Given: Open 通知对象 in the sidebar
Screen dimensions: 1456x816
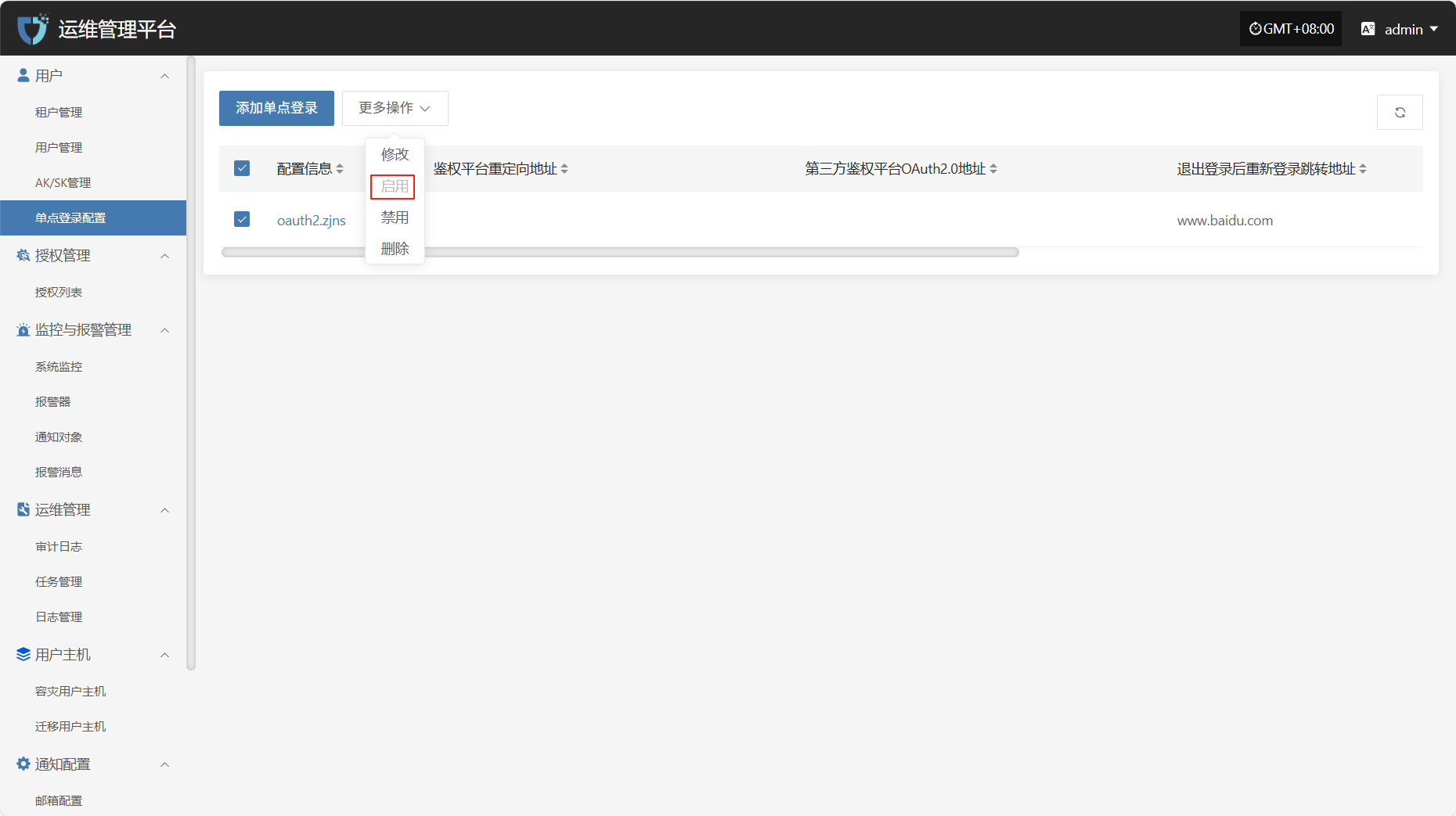Looking at the screenshot, I should tap(59, 437).
